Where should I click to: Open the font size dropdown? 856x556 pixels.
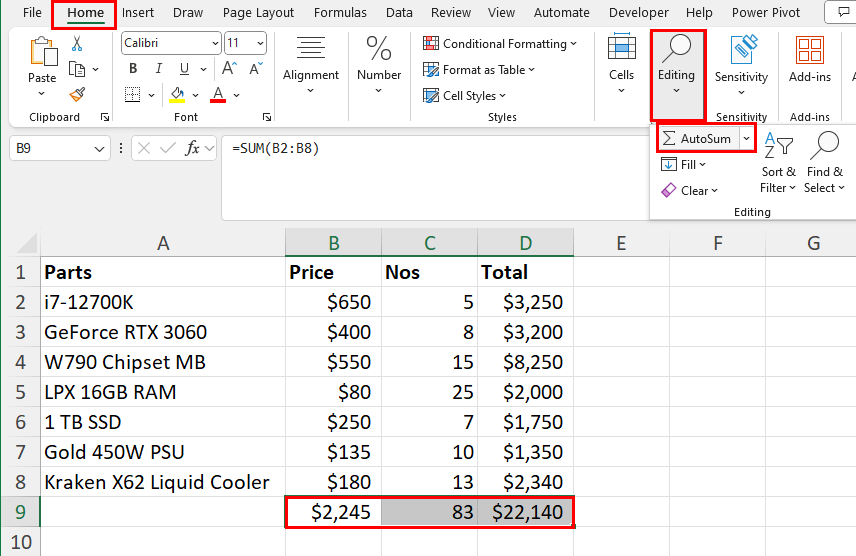(x=260, y=43)
